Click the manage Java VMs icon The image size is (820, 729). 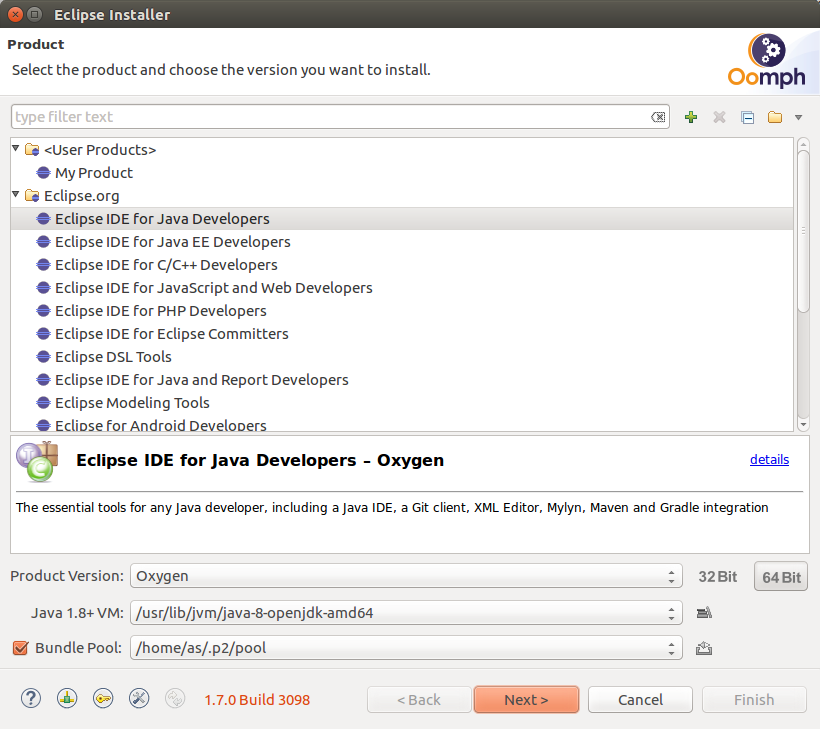tap(704, 612)
